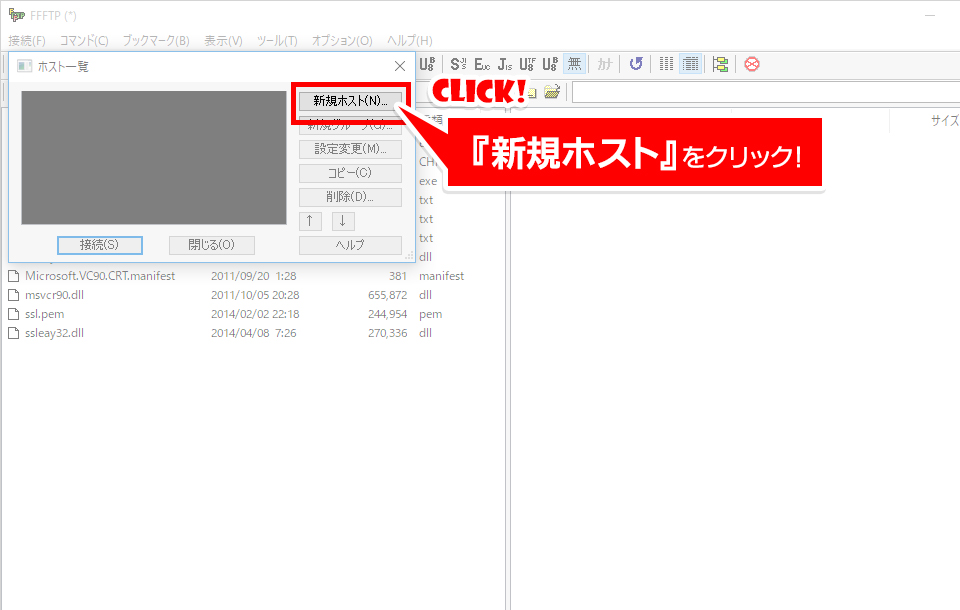960x610 pixels.
Task: Toggle half-width kana (カナ) conversion icon
Action: click(605, 64)
